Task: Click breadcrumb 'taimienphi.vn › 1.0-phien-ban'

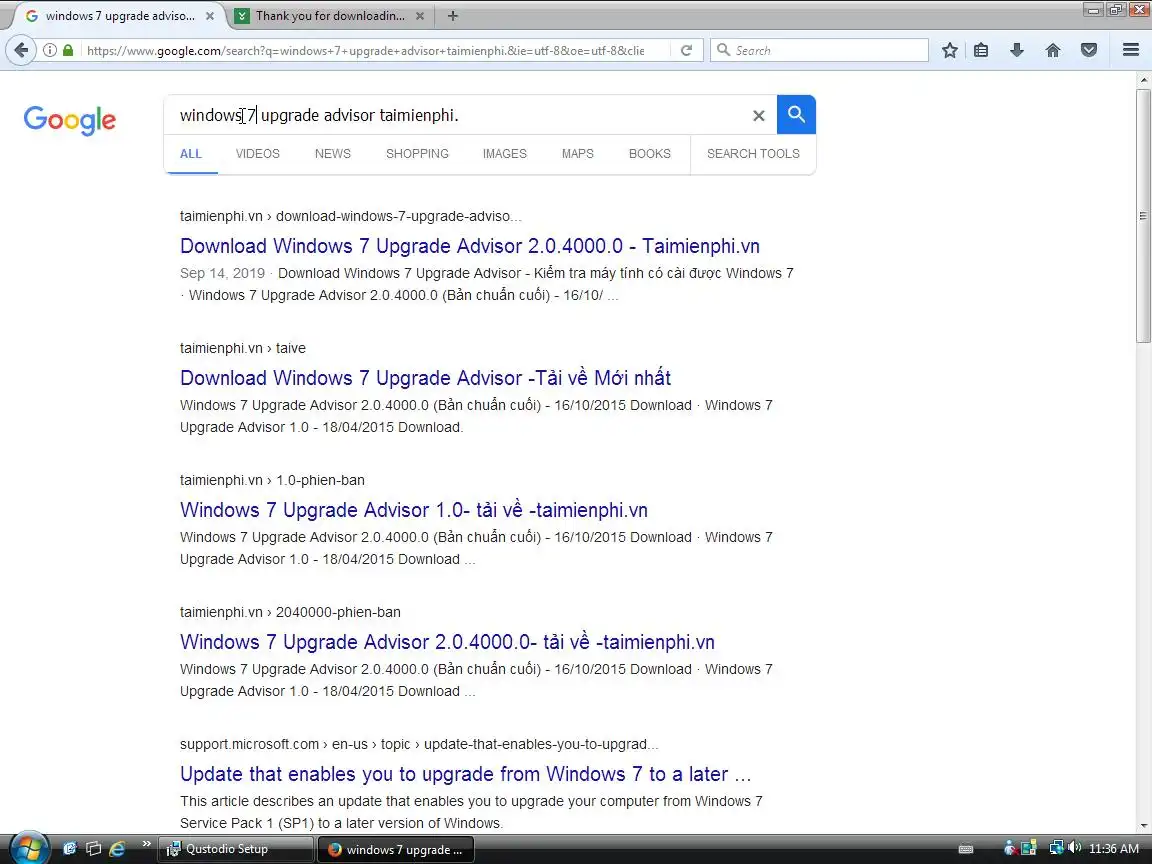Action: (x=272, y=480)
